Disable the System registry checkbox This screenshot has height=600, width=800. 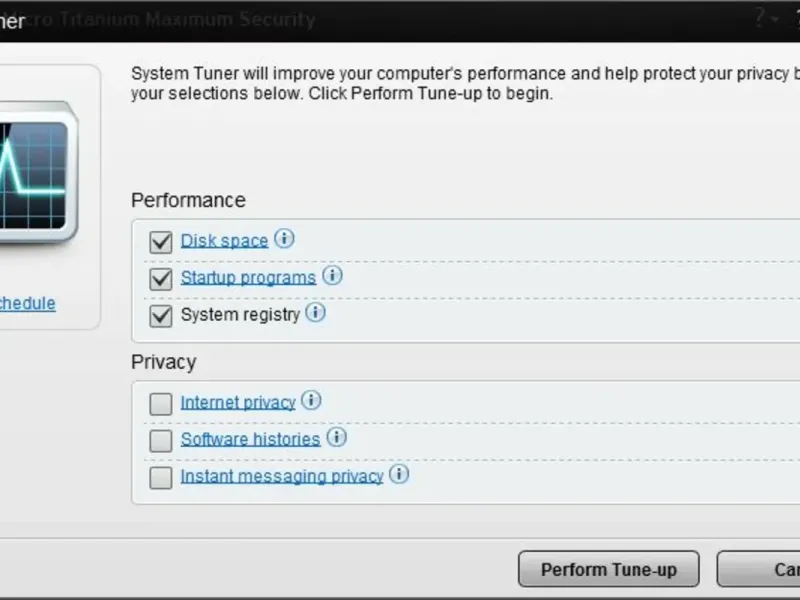[x=161, y=316]
